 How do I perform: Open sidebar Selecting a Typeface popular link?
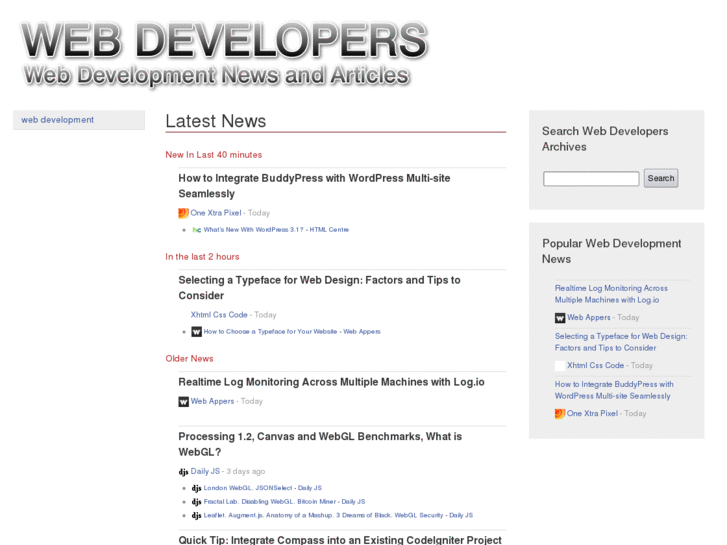click(x=621, y=342)
